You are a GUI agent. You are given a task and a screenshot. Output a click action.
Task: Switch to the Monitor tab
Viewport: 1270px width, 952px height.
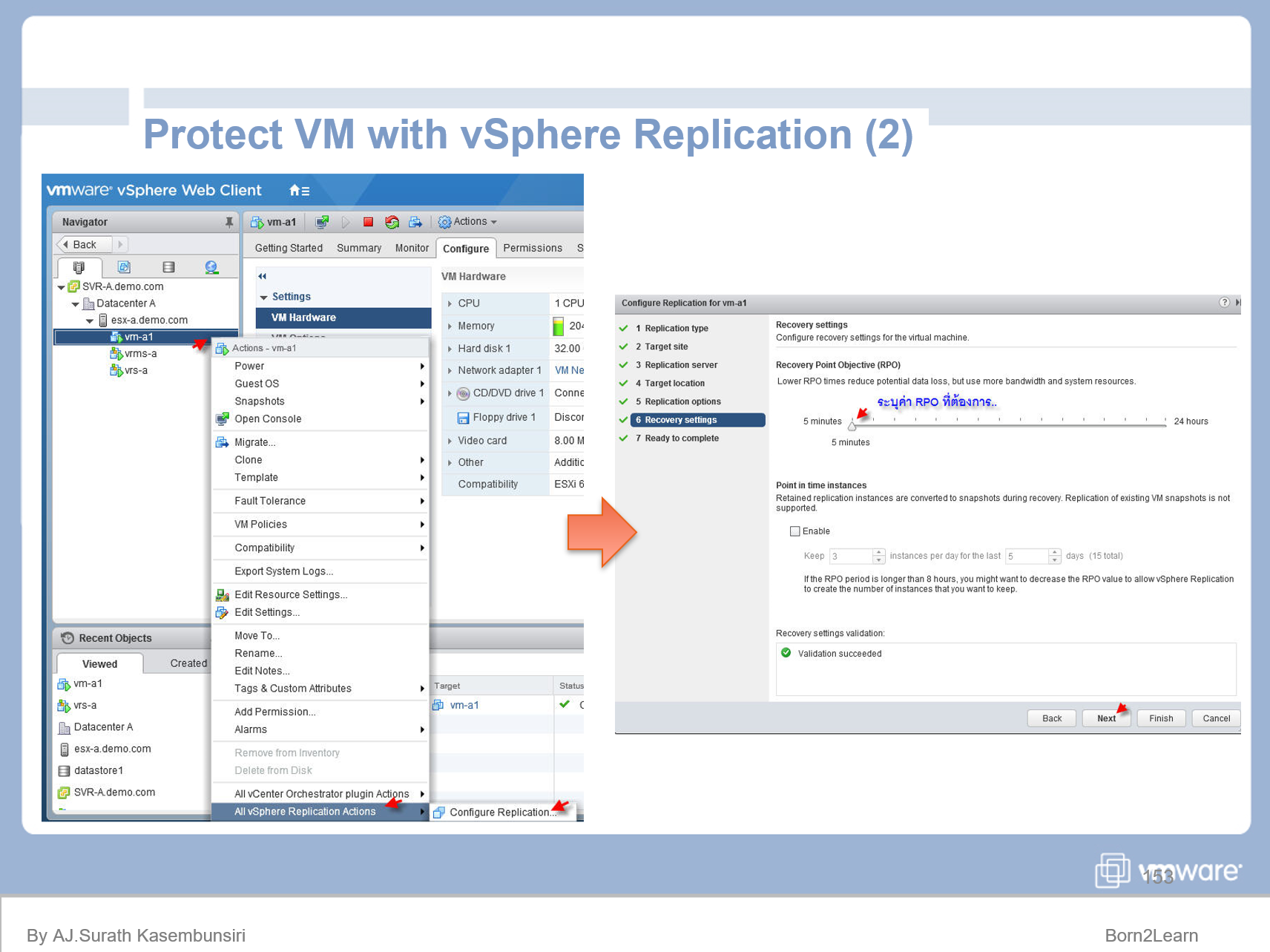pyautogui.click(x=412, y=248)
